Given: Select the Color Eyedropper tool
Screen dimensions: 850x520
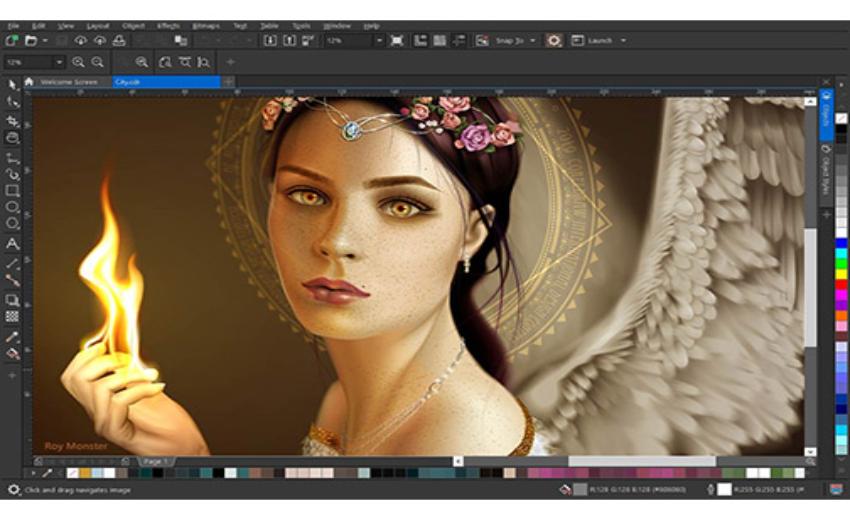Looking at the screenshot, I should coord(12,337).
